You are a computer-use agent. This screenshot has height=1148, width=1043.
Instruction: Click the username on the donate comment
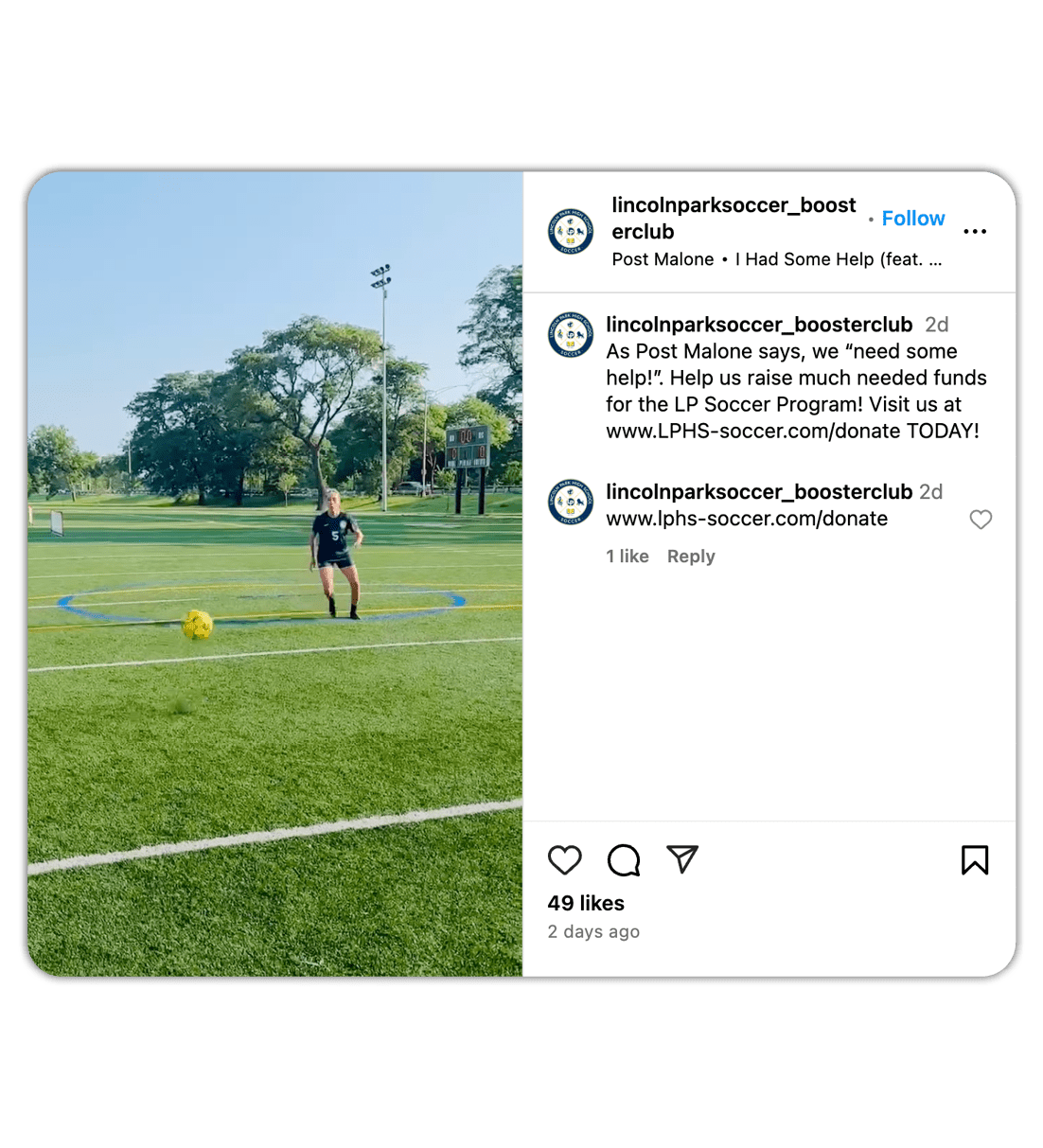point(759,492)
